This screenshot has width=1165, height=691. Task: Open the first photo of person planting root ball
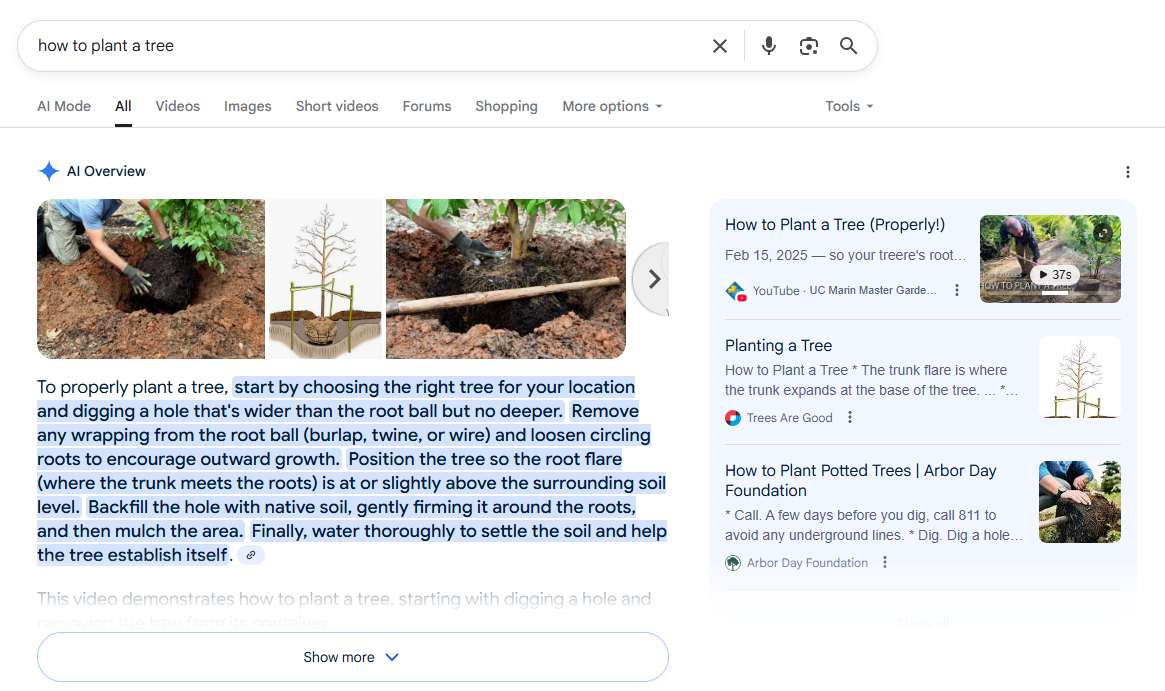point(151,279)
